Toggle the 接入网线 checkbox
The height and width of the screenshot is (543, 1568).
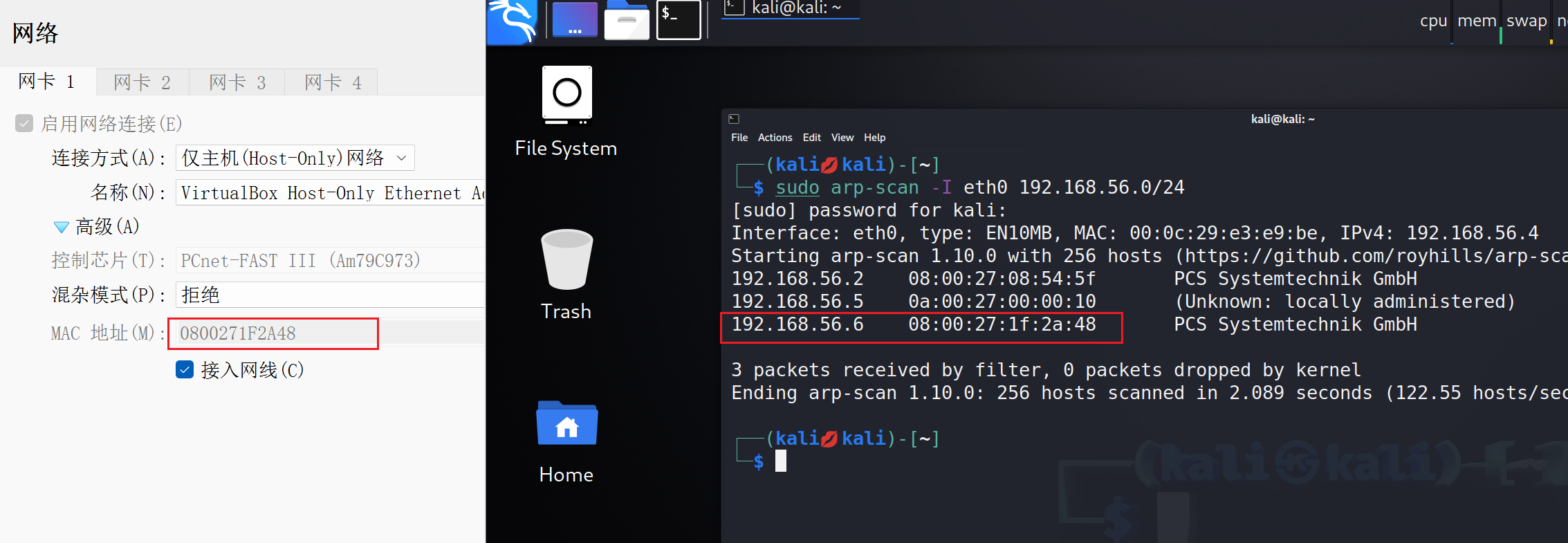[x=185, y=370]
